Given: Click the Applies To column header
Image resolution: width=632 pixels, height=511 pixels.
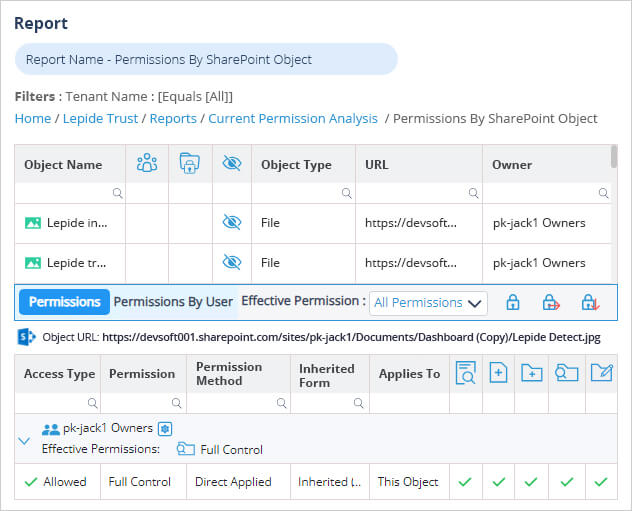Looking at the screenshot, I should (409, 374).
